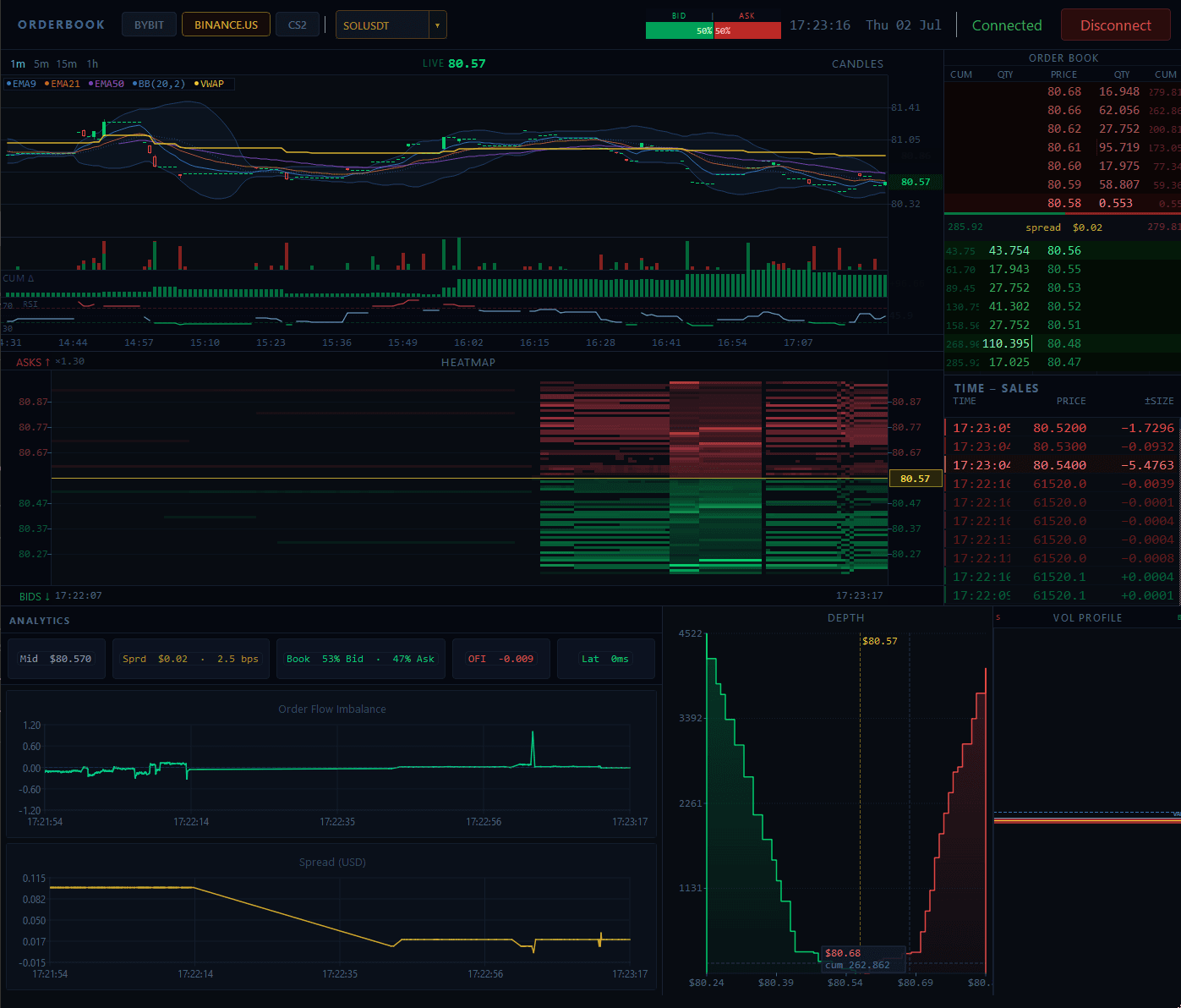This screenshot has height=1008, width=1181.
Task: Toggle the VWAP indicator legend
Action: 209,84
